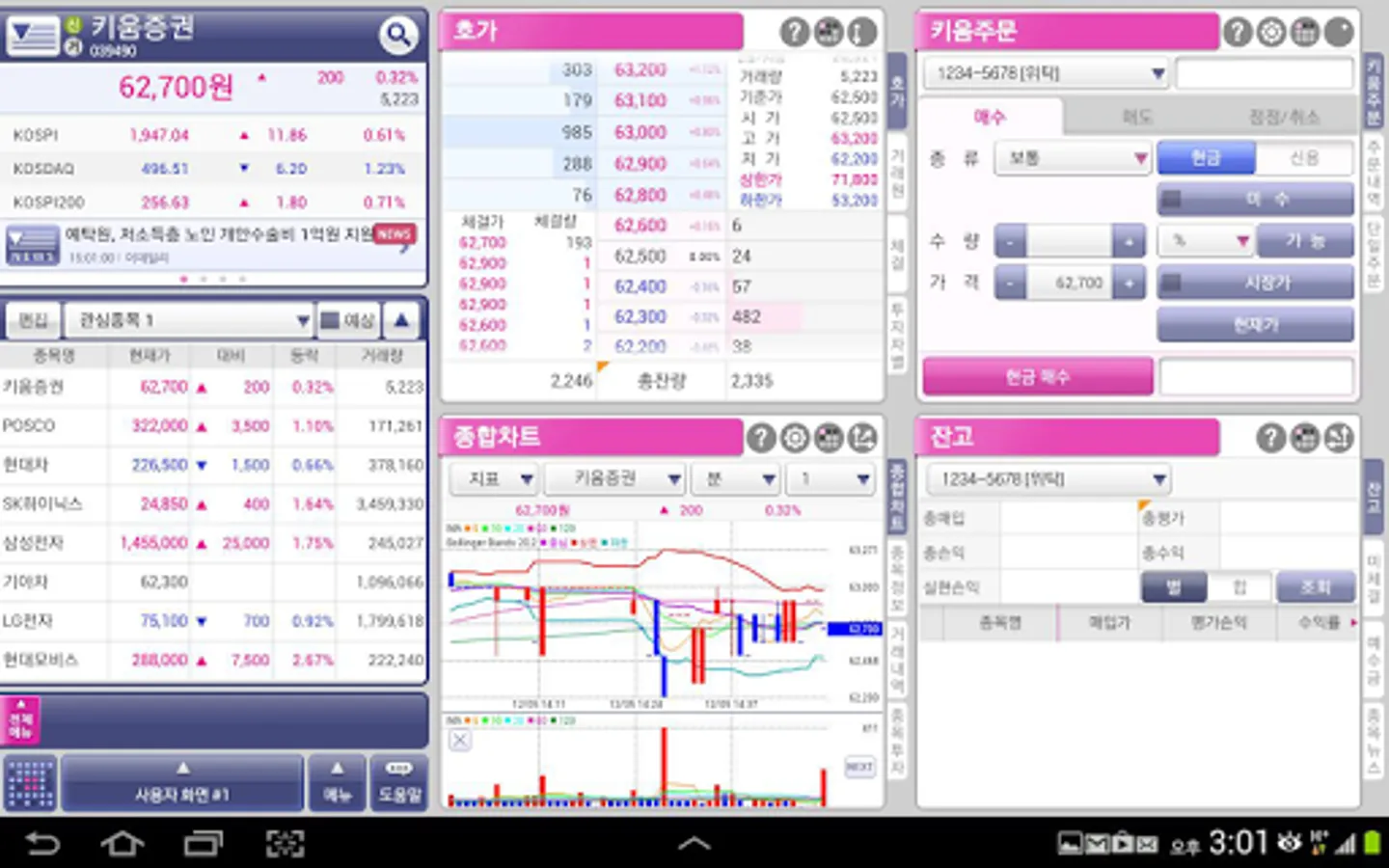This screenshot has width=1389, height=868.
Task: Open screen-list icon in 키움주문 panel header
Action: 1305,32
